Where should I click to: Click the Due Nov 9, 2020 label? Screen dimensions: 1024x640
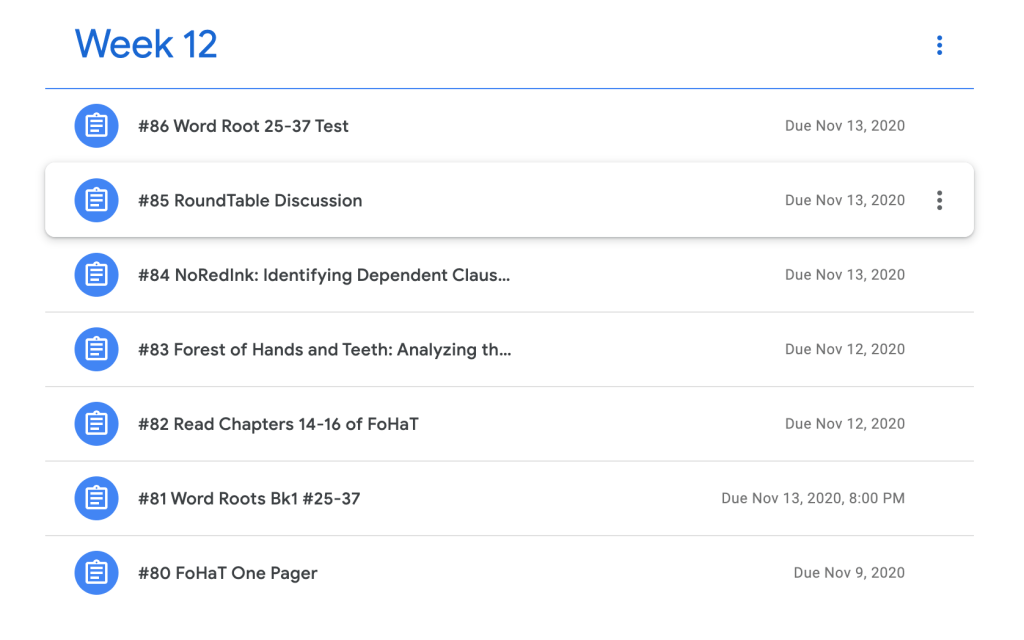(848, 573)
